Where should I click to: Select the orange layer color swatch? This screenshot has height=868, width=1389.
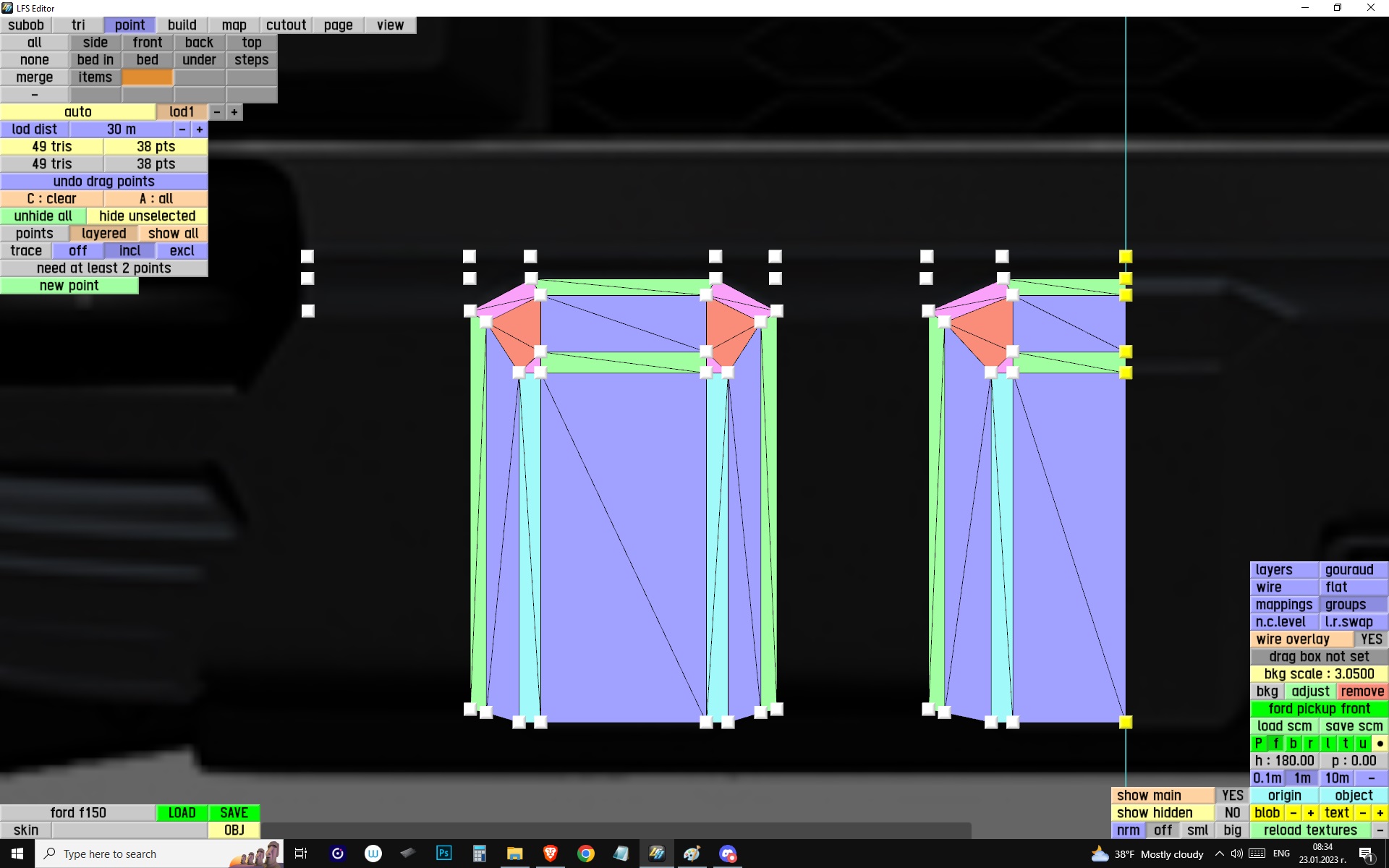pyautogui.click(x=147, y=77)
